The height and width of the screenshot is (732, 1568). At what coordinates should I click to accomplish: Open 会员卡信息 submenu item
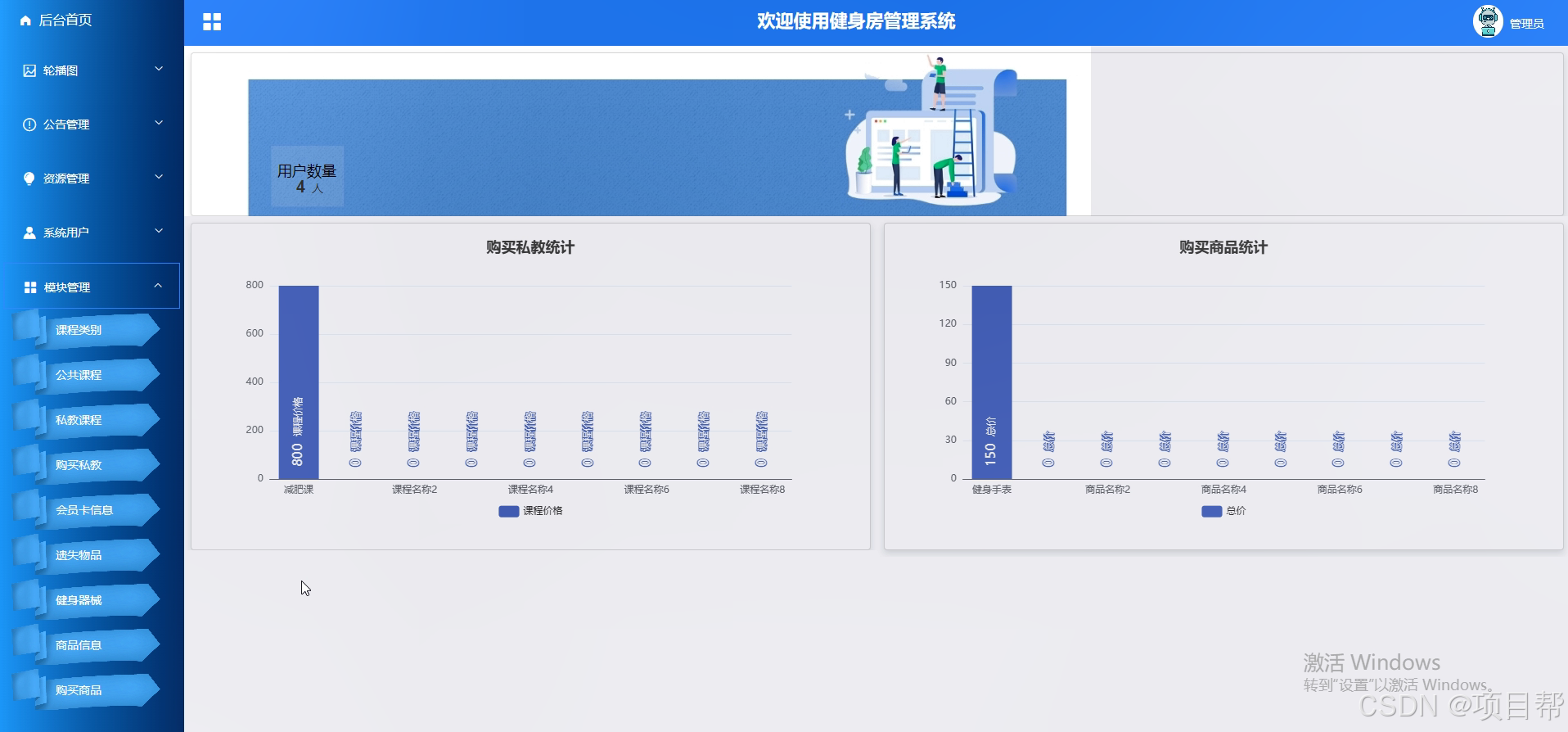(x=87, y=510)
